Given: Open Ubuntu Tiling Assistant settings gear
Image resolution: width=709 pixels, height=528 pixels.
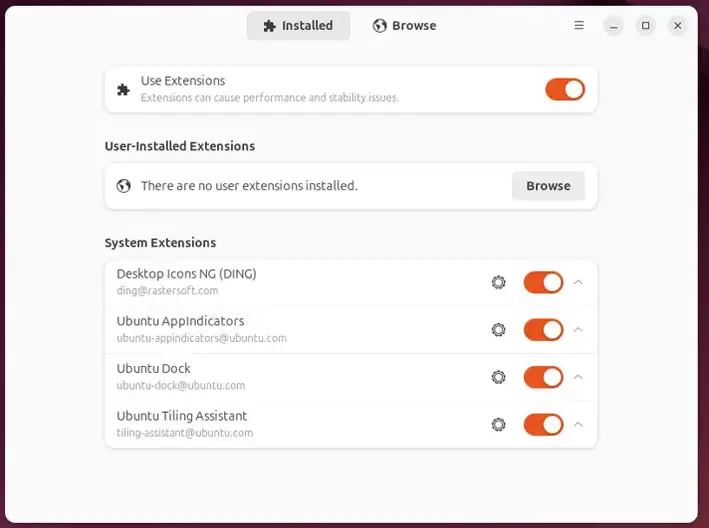Looking at the screenshot, I should click(498, 425).
